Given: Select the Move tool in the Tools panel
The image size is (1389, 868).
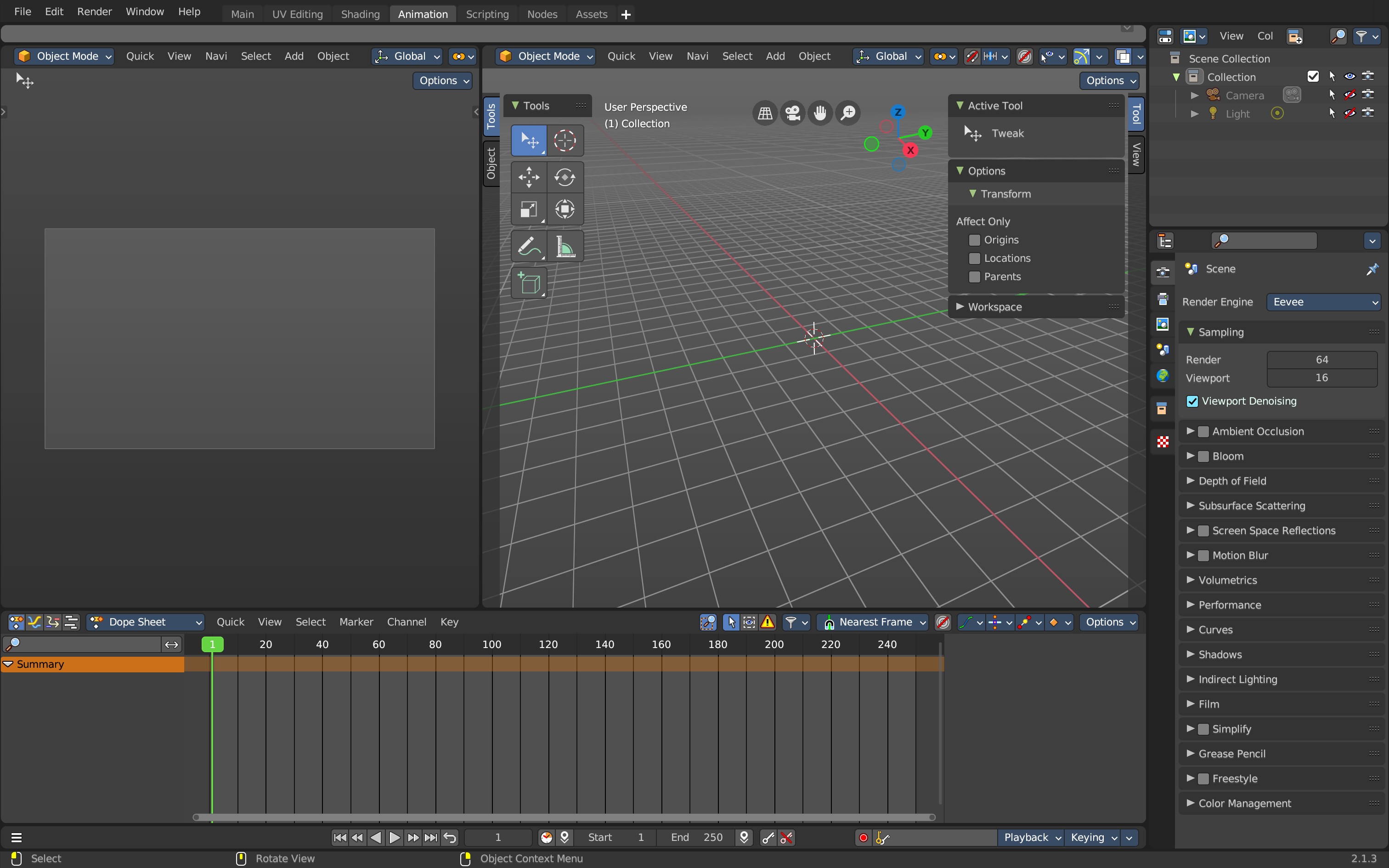Looking at the screenshot, I should click(529, 177).
